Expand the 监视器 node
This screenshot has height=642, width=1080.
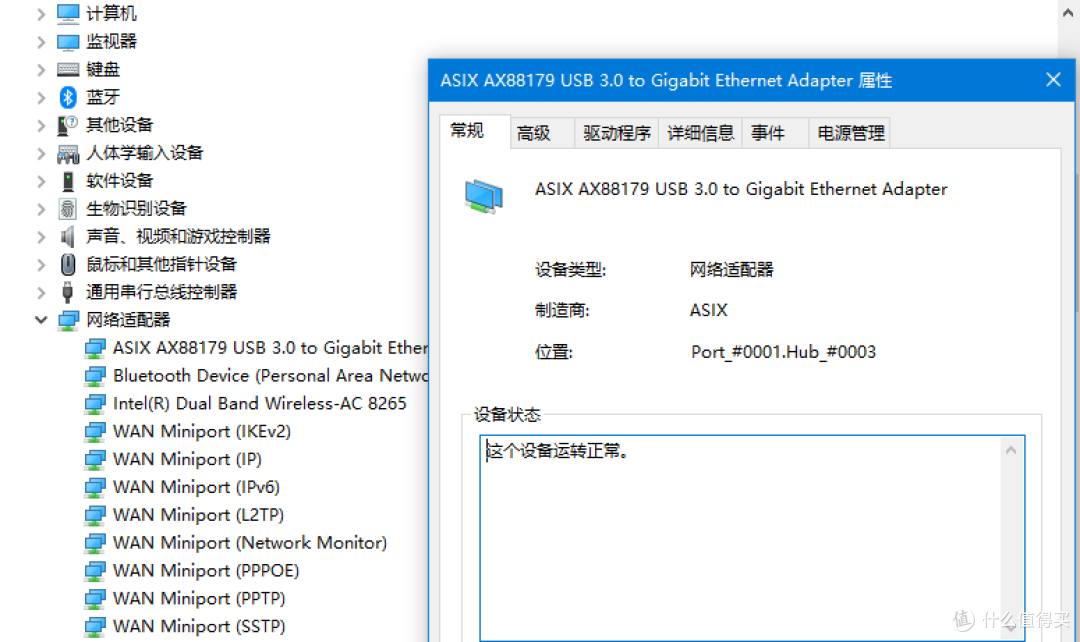click(x=41, y=42)
